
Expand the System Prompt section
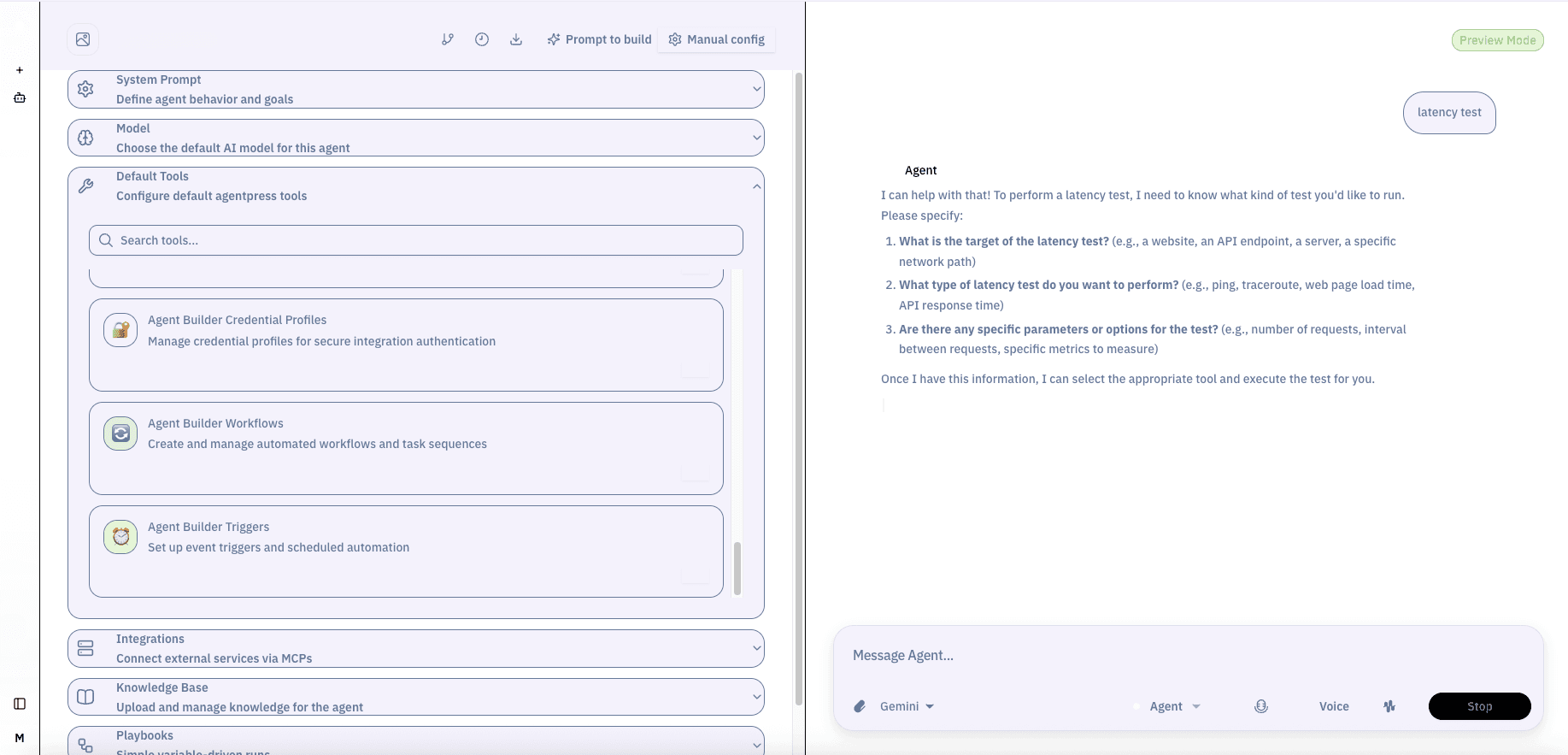pyautogui.click(x=415, y=89)
